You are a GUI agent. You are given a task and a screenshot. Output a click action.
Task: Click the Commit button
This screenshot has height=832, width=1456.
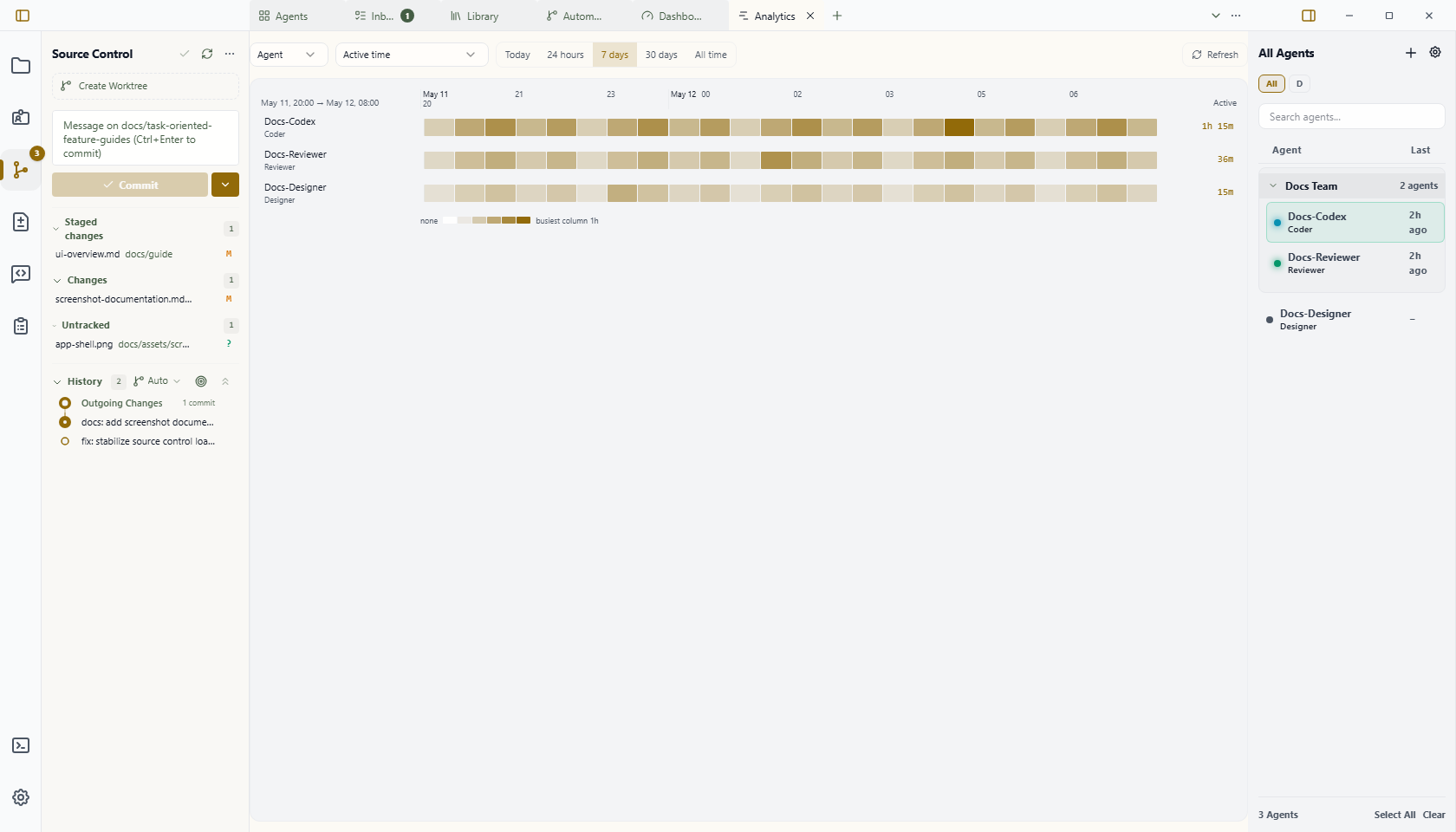click(x=130, y=185)
